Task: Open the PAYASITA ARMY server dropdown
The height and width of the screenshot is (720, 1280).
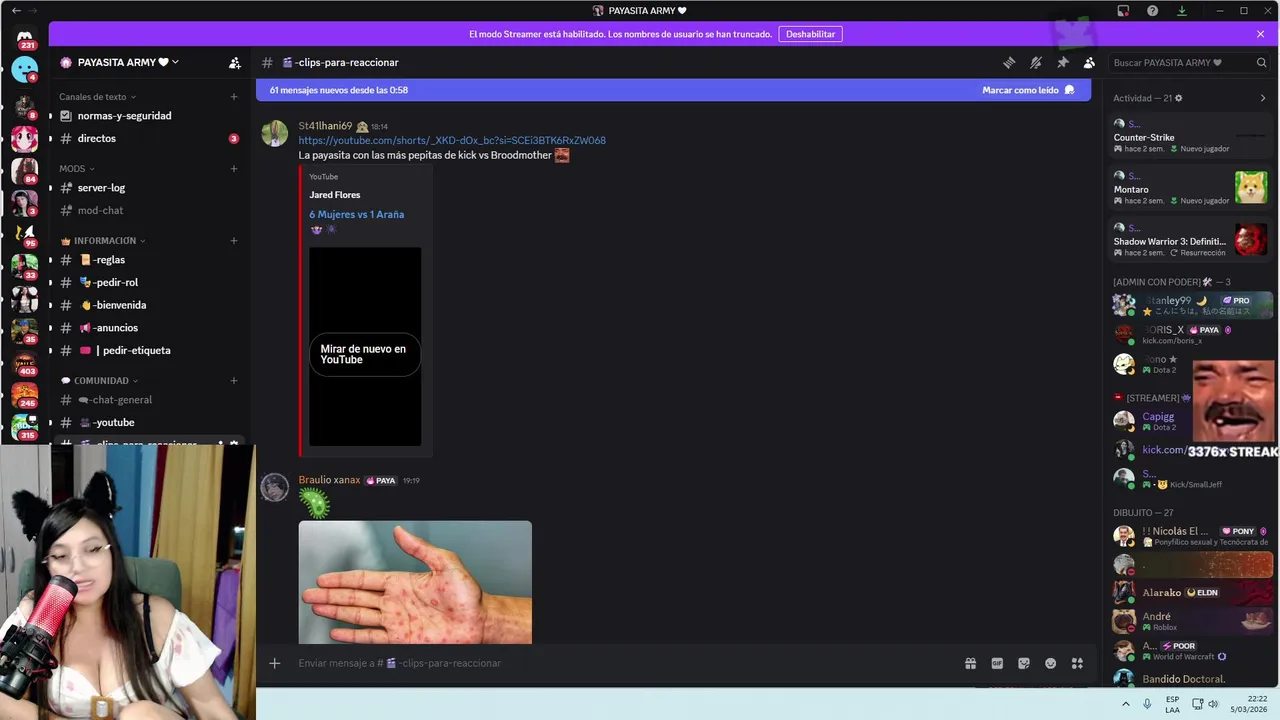Action: (120, 62)
